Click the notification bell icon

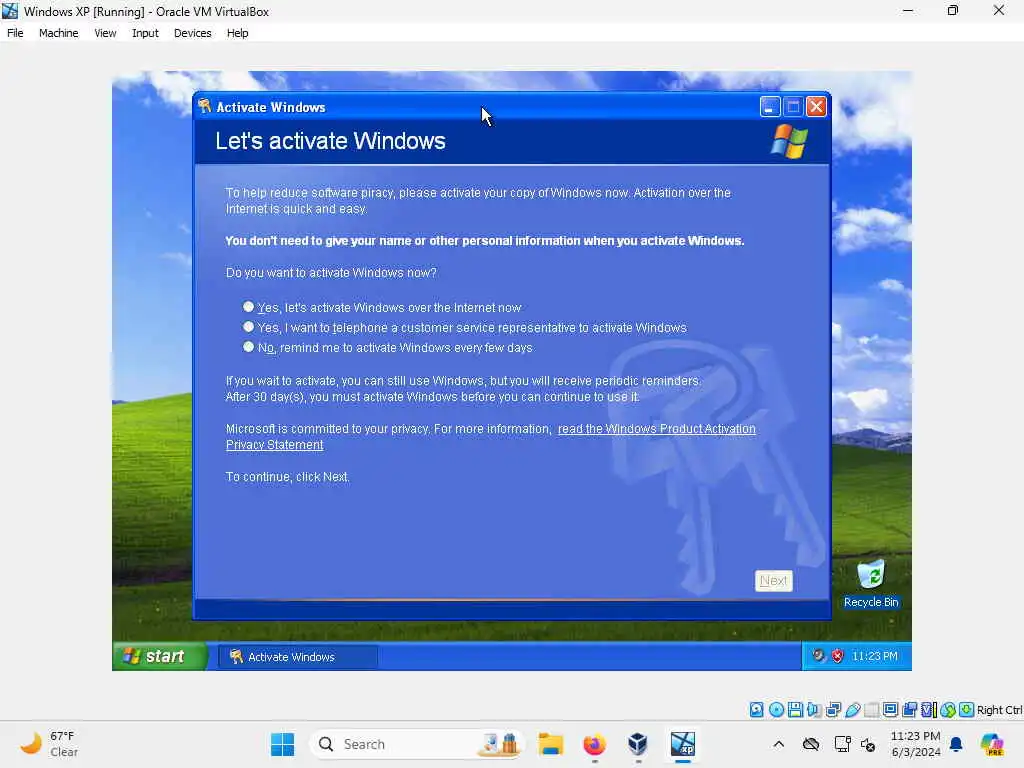tap(956, 744)
